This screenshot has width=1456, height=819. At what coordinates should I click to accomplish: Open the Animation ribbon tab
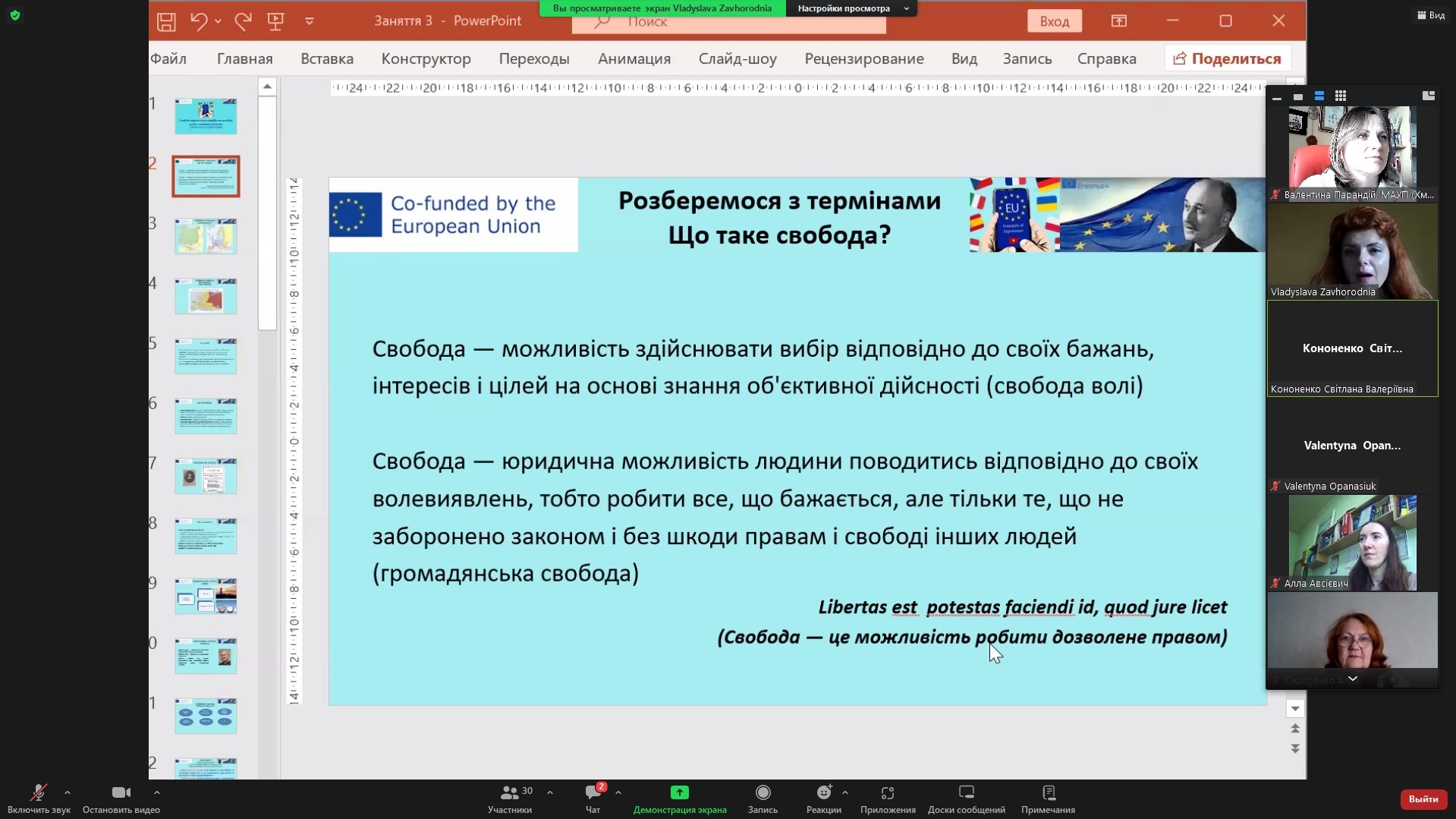click(634, 58)
